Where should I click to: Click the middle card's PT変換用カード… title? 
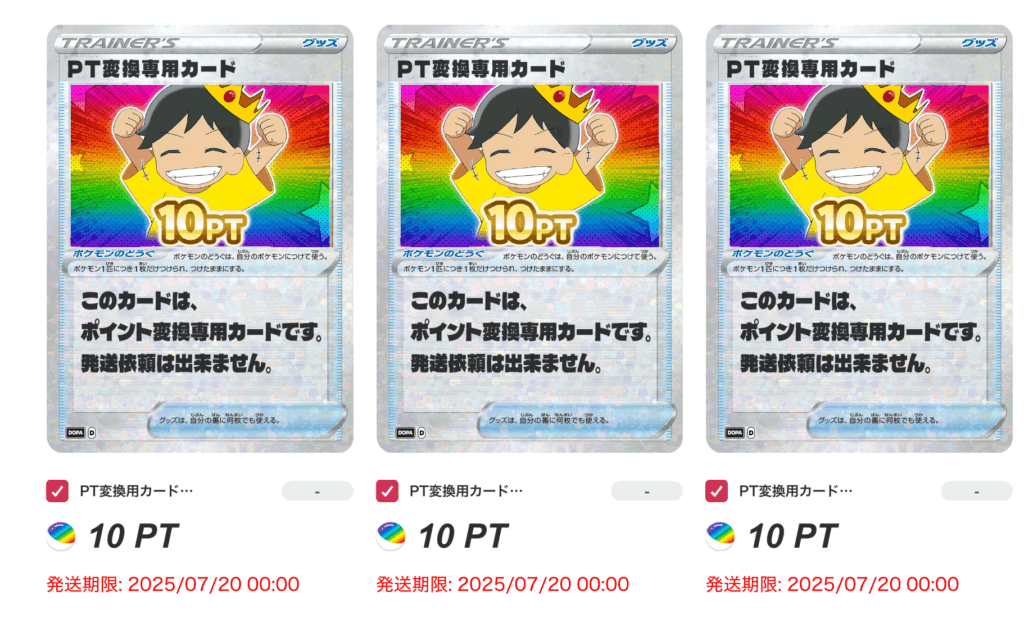click(466, 491)
